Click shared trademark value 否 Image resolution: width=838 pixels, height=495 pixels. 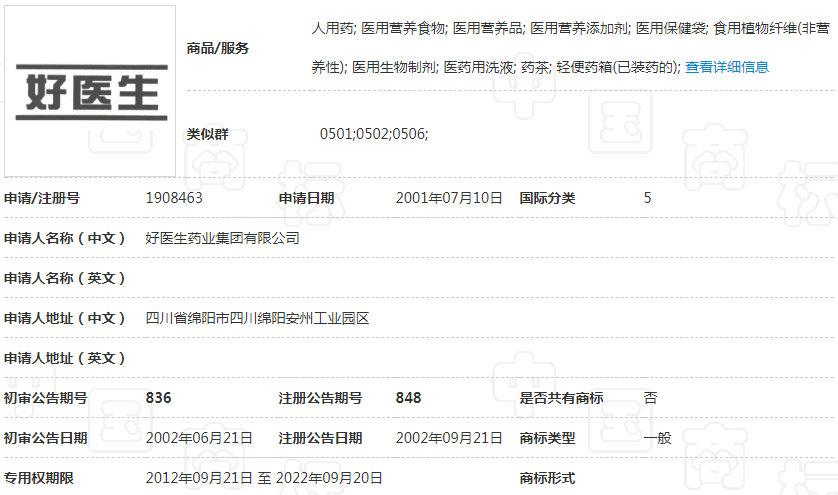[651, 398]
